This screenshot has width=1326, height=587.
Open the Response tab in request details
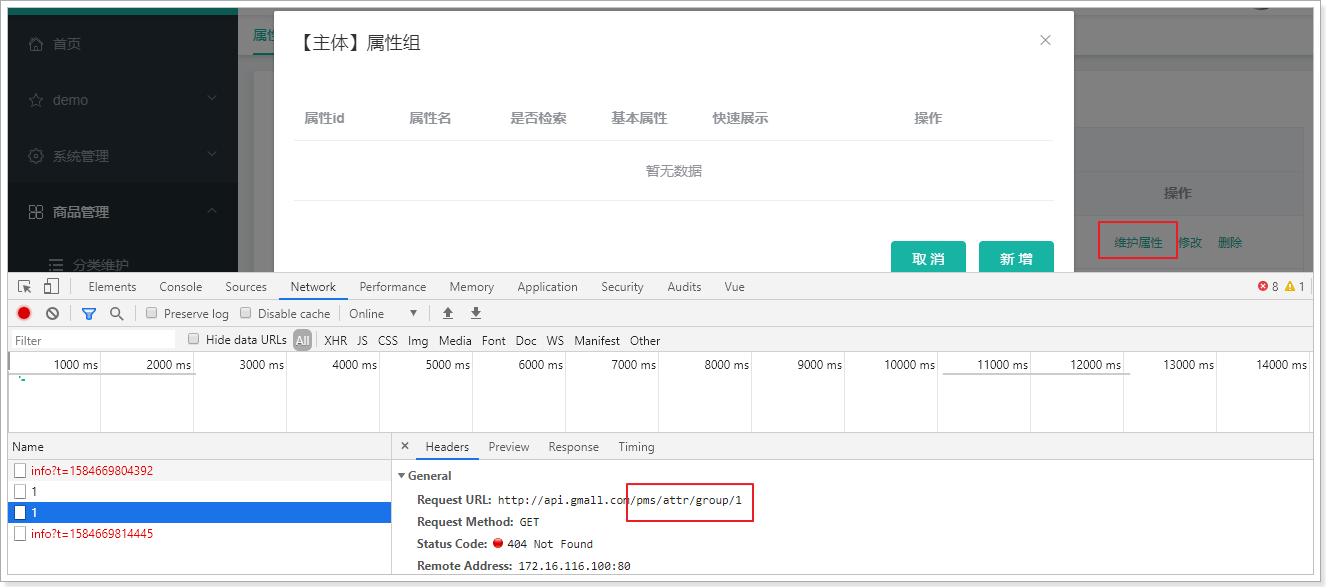(573, 447)
